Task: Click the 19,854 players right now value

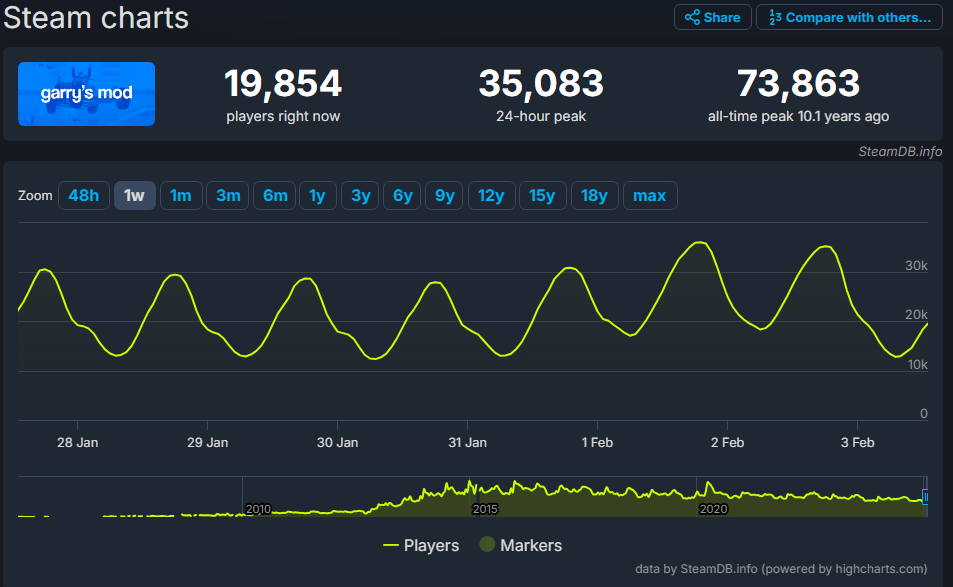Action: click(283, 83)
